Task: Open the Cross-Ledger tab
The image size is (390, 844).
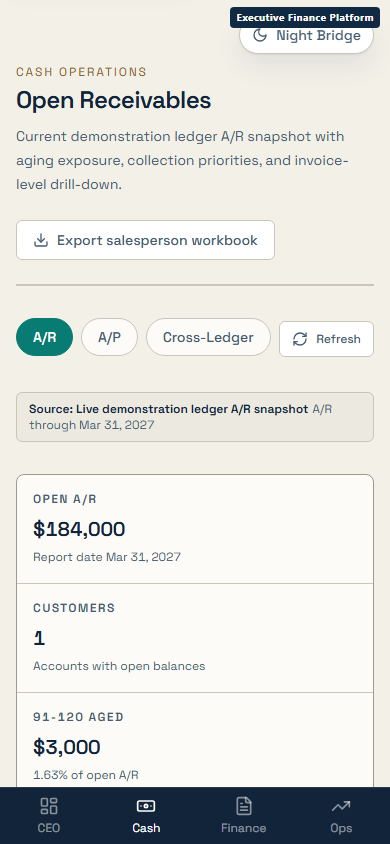Action: pyautogui.click(x=208, y=337)
